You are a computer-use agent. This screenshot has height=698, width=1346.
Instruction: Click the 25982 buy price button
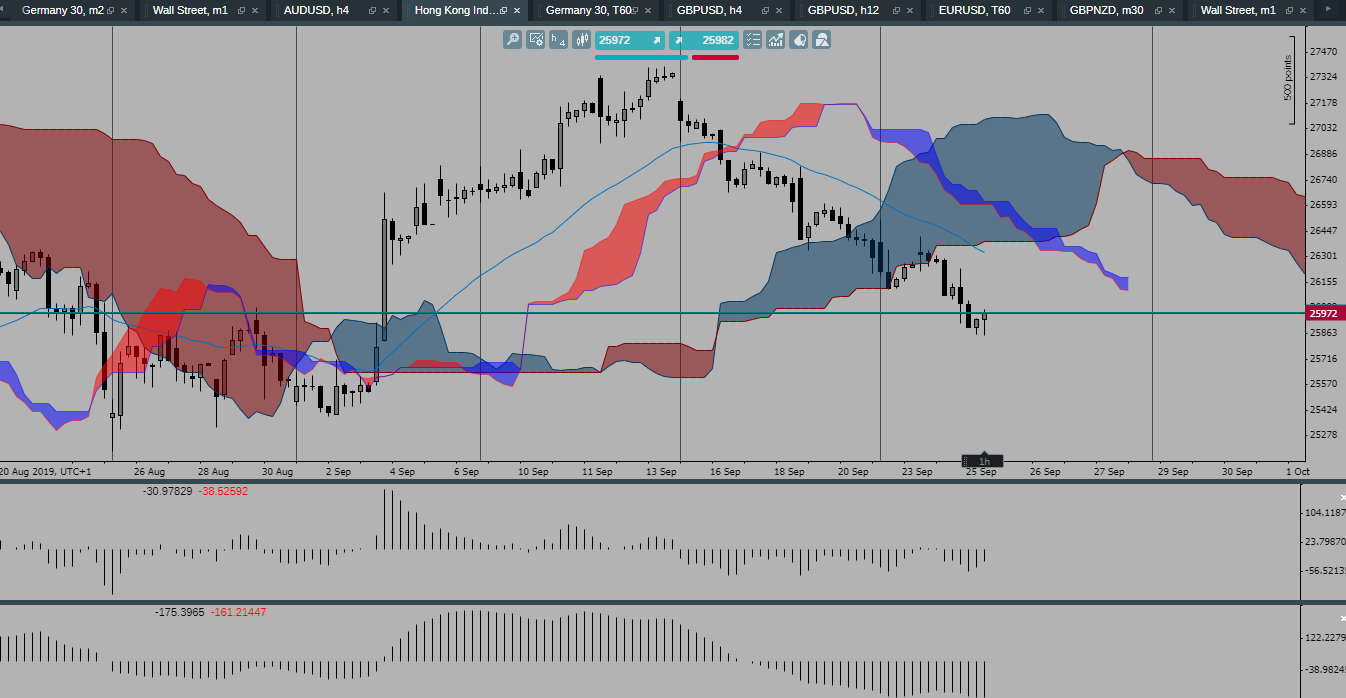pyautogui.click(x=705, y=40)
